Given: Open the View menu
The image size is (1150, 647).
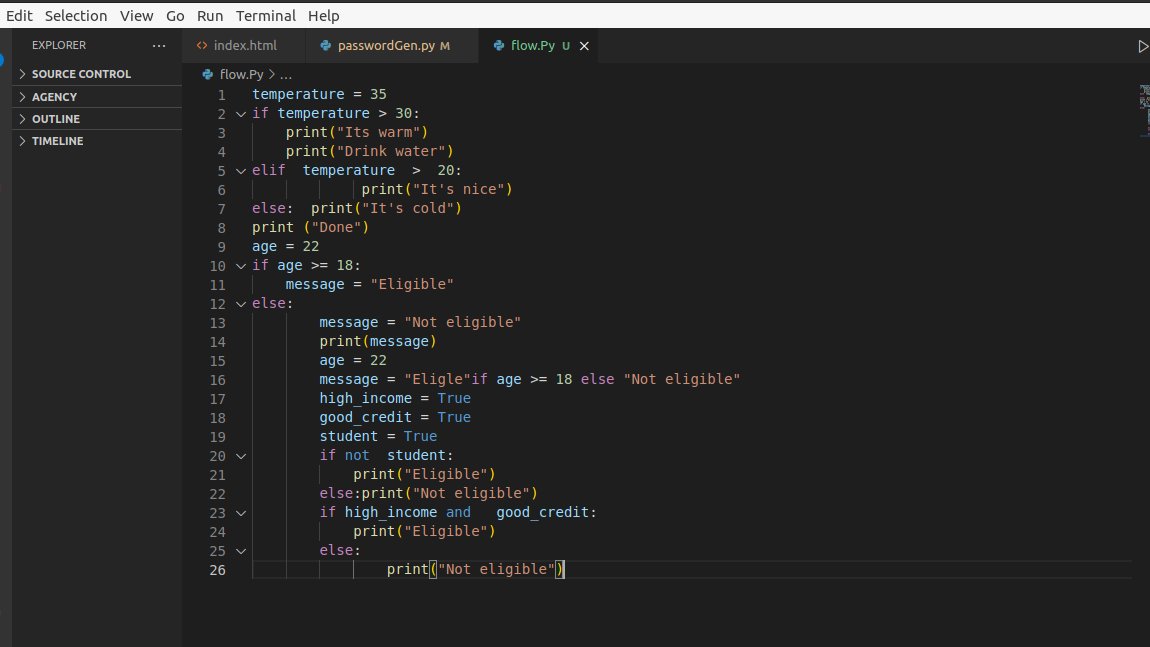Looking at the screenshot, I should click(136, 15).
